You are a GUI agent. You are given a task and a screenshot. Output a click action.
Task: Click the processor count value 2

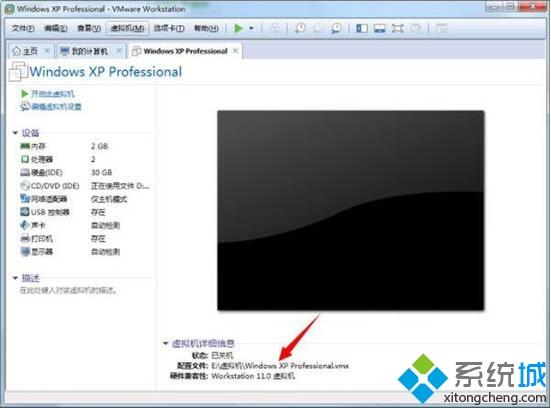tap(93, 159)
